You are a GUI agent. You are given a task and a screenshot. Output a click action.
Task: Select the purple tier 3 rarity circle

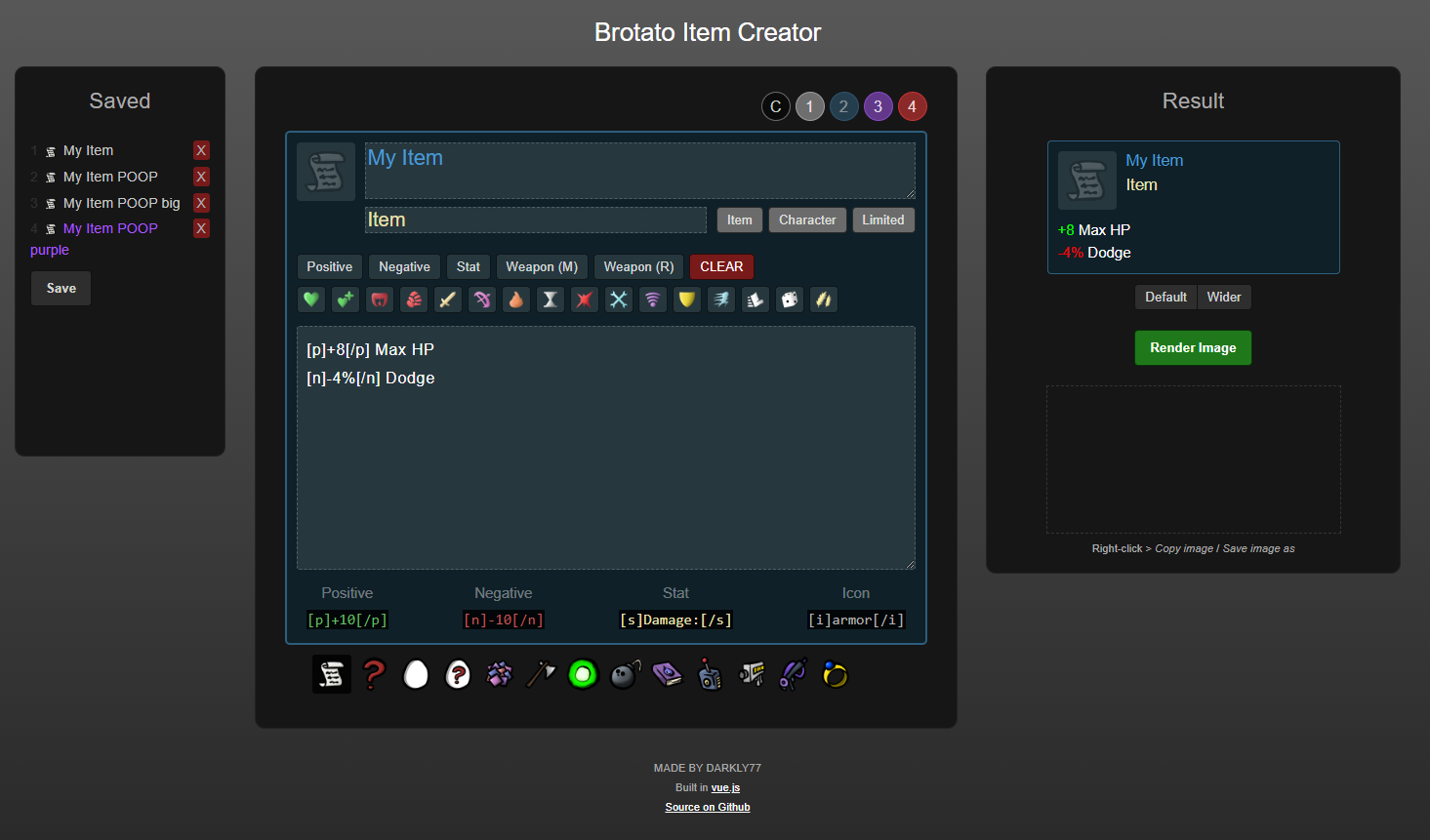click(x=878, y=105)
